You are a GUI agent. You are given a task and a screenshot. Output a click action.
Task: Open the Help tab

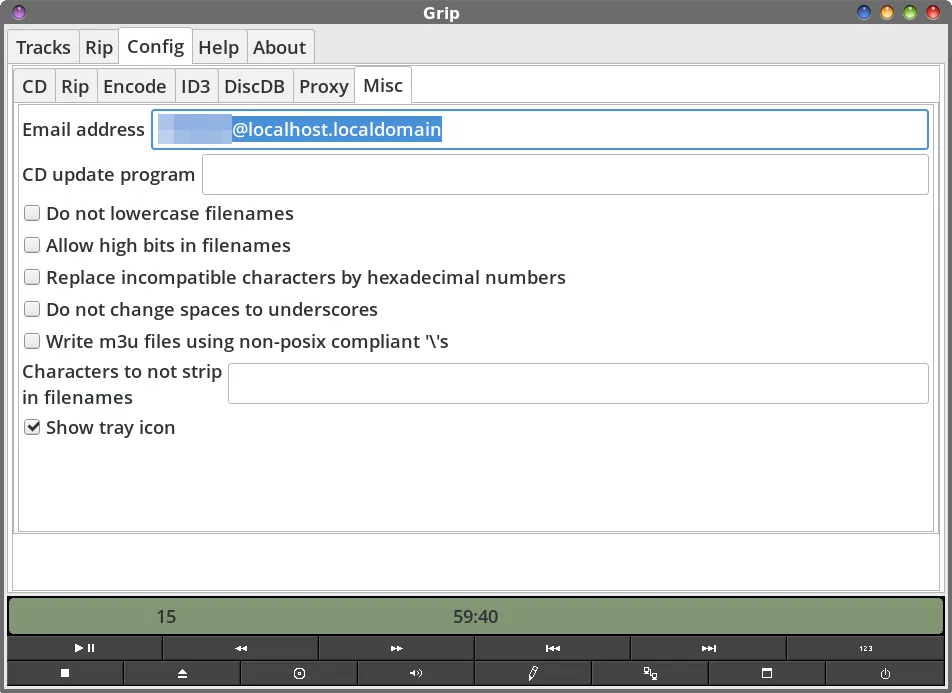coord(219,47)
